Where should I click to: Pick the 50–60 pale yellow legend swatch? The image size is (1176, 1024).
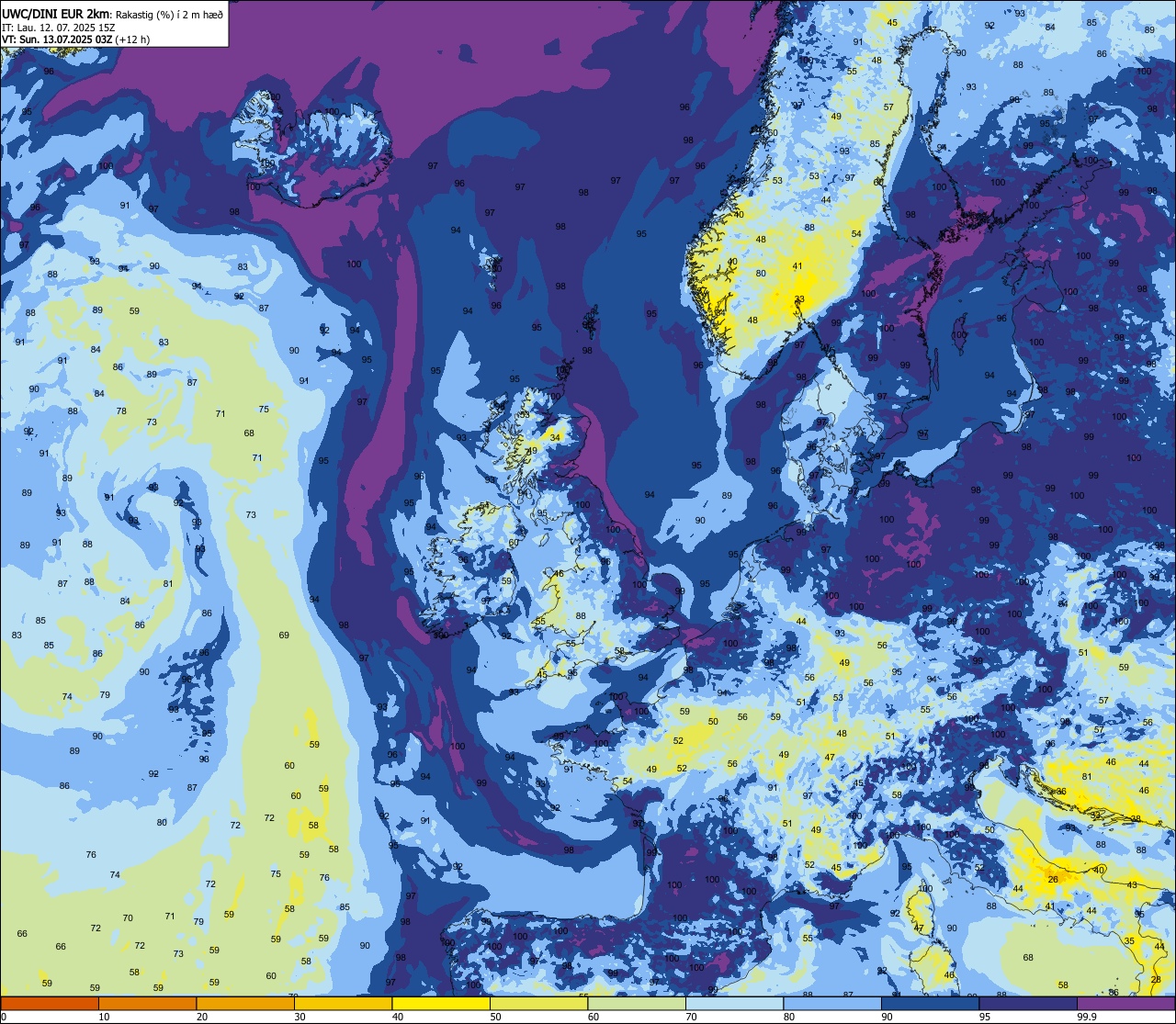(538, 1003)
